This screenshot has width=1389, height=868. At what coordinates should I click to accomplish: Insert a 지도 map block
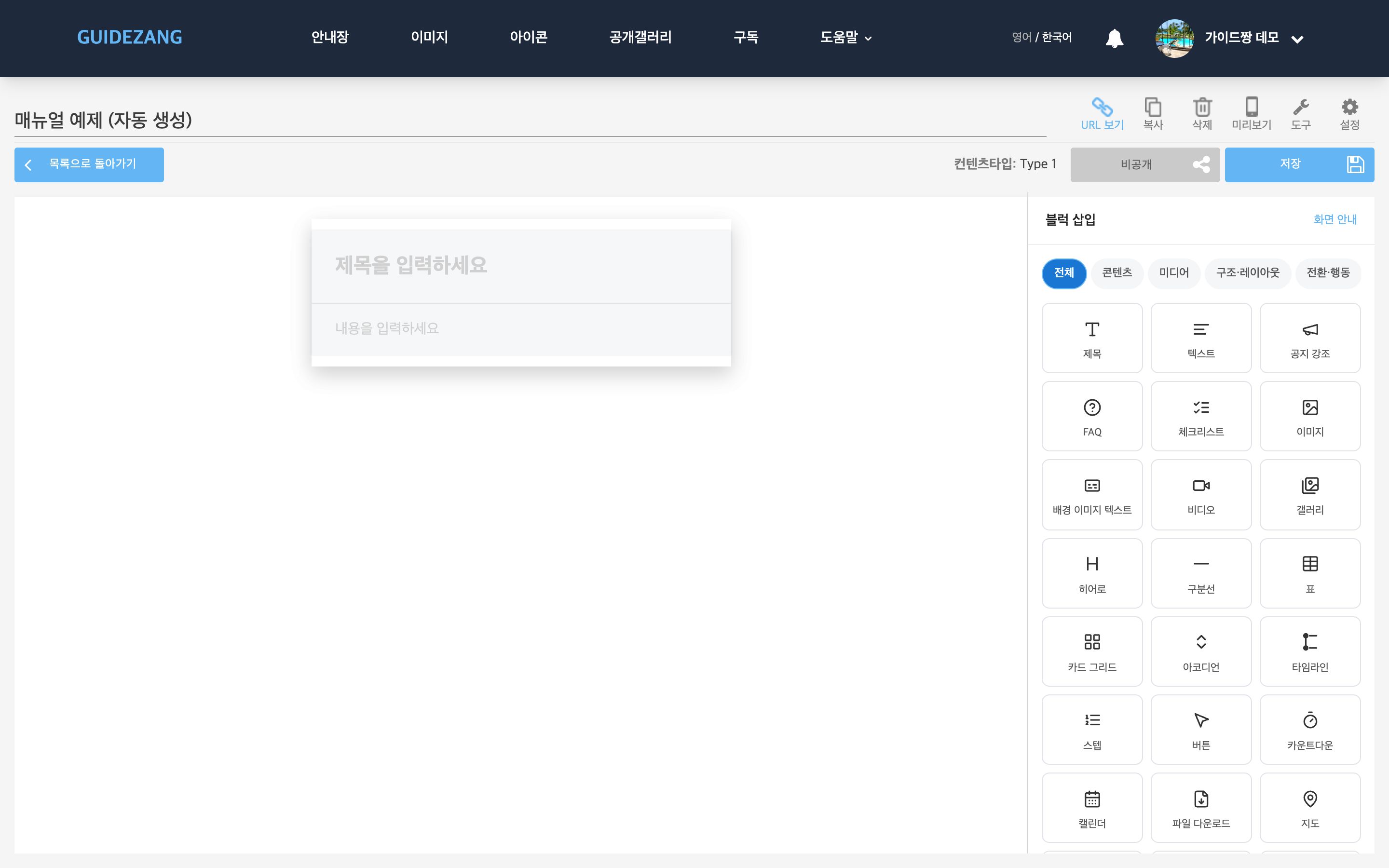[x=1310, y=807]
